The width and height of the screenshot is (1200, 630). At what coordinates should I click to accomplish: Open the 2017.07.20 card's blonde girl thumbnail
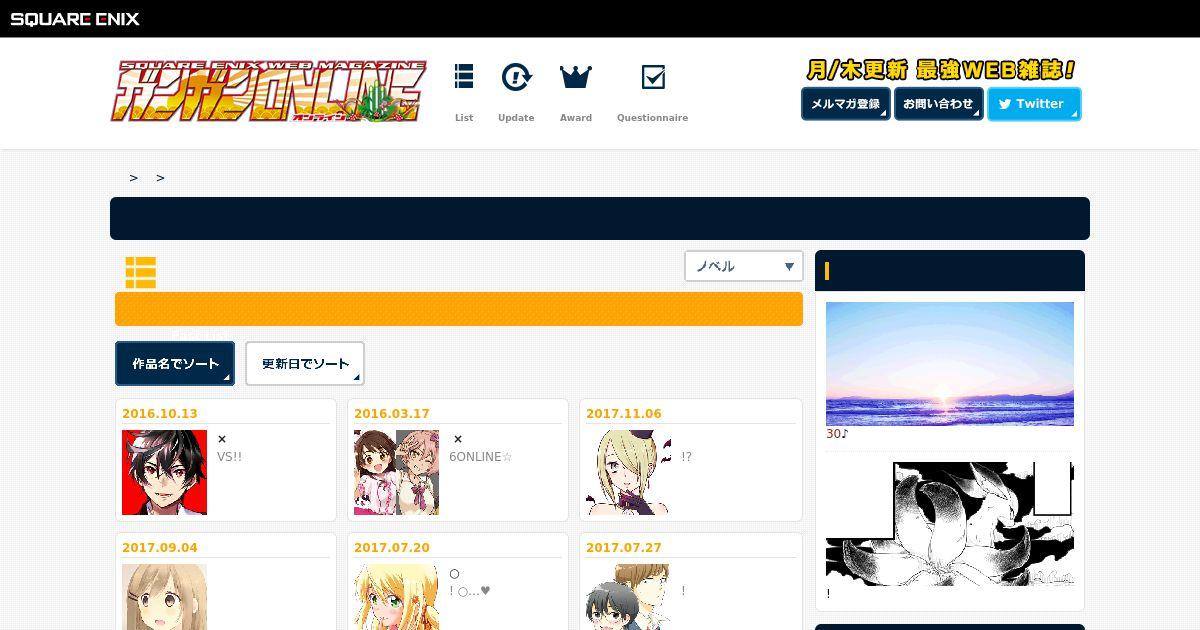coord(396,597)
